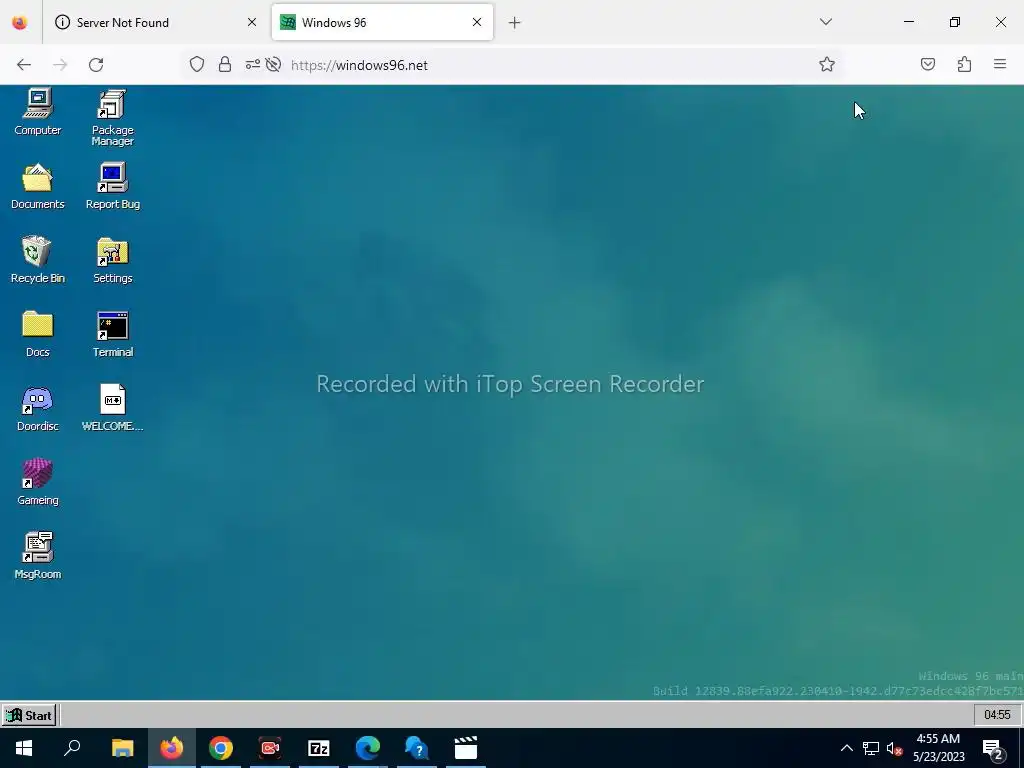The width and height of the screenshot is (1024, 768).
Task: Click the autoplay blocked indicator icon
Action: (x=274, y=65)
